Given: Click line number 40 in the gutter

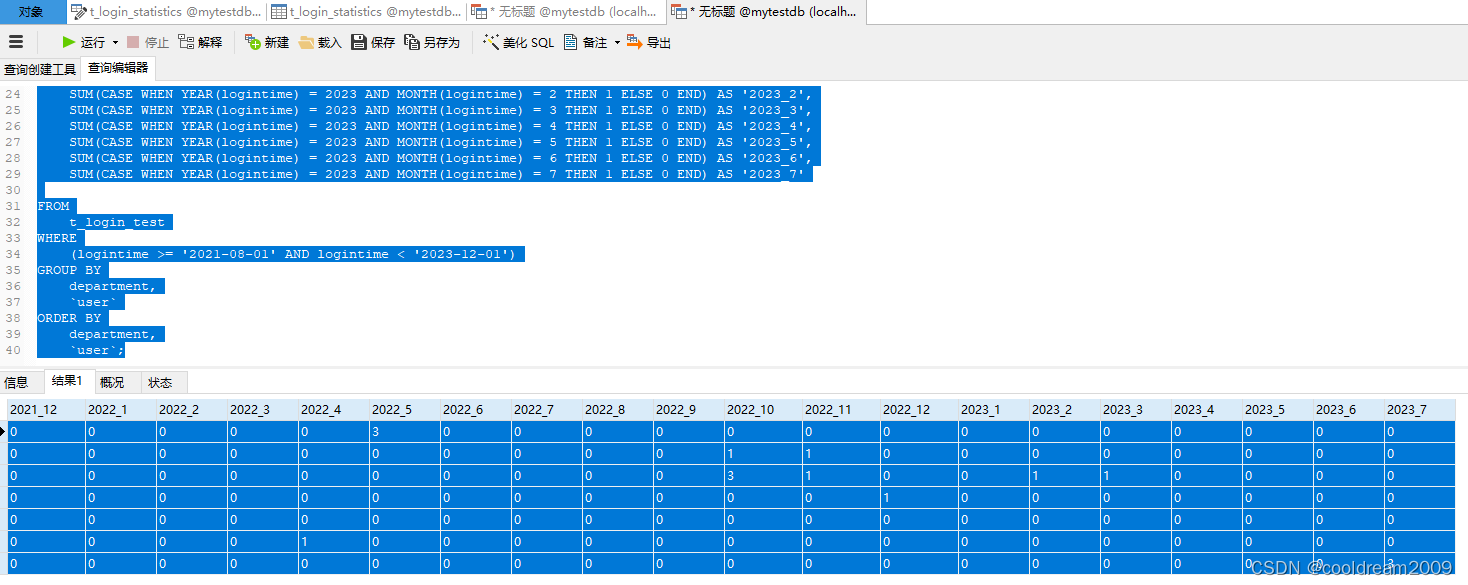Looking at the screenshot, I should pos(13,350).
